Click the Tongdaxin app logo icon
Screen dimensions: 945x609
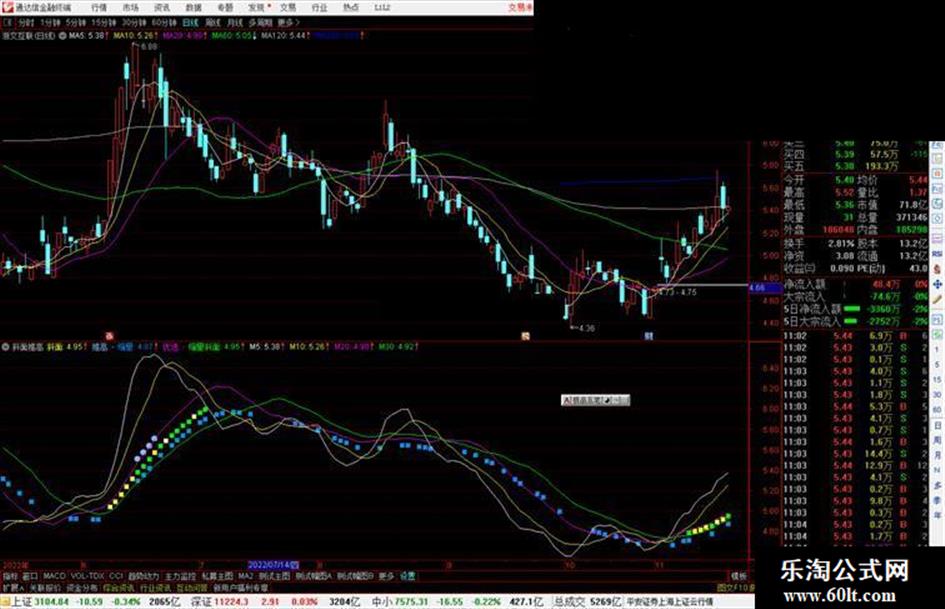[x=7, y=7]
